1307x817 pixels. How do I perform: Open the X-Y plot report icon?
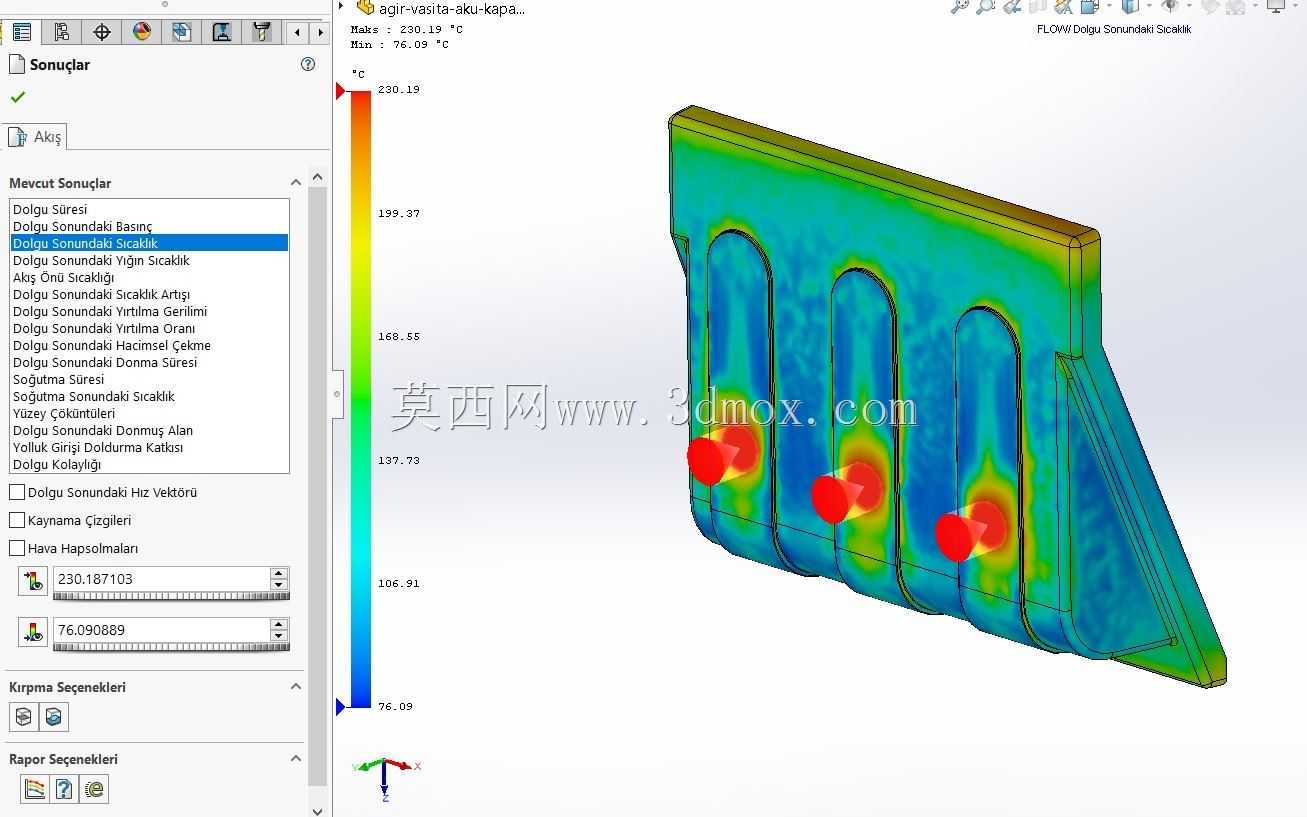34,789
